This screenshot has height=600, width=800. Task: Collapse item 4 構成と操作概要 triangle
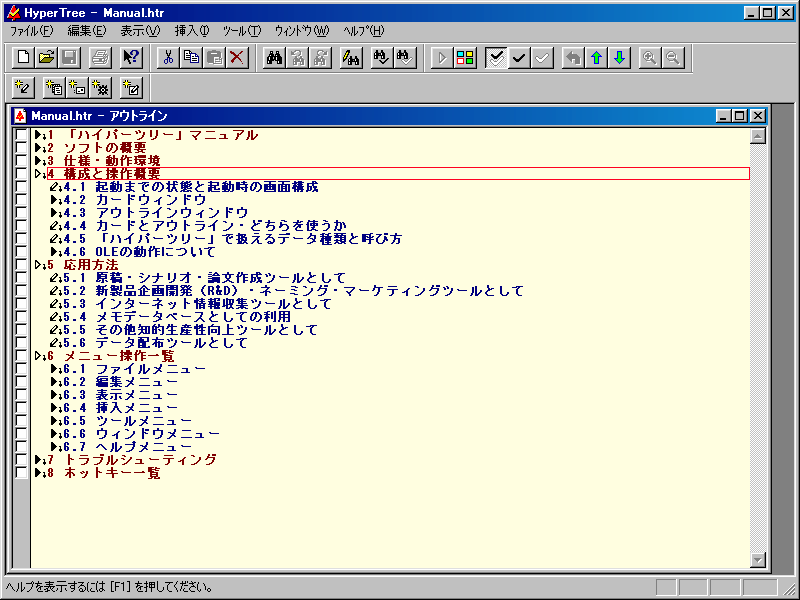38,174
